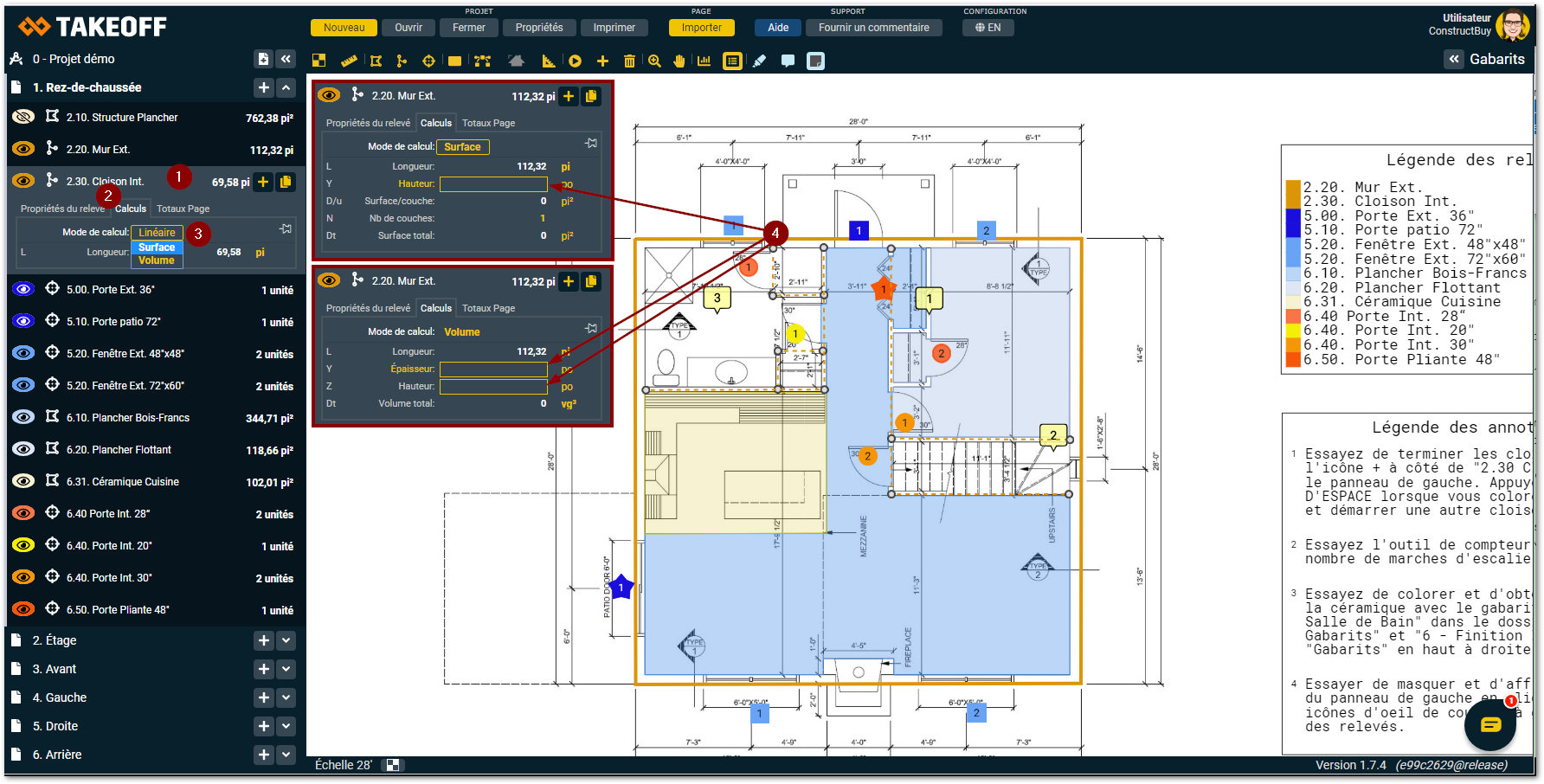This screenshot has width=1544, height=784.
Task: Expand the 2. Étage page section
Action: click(286, 640)
